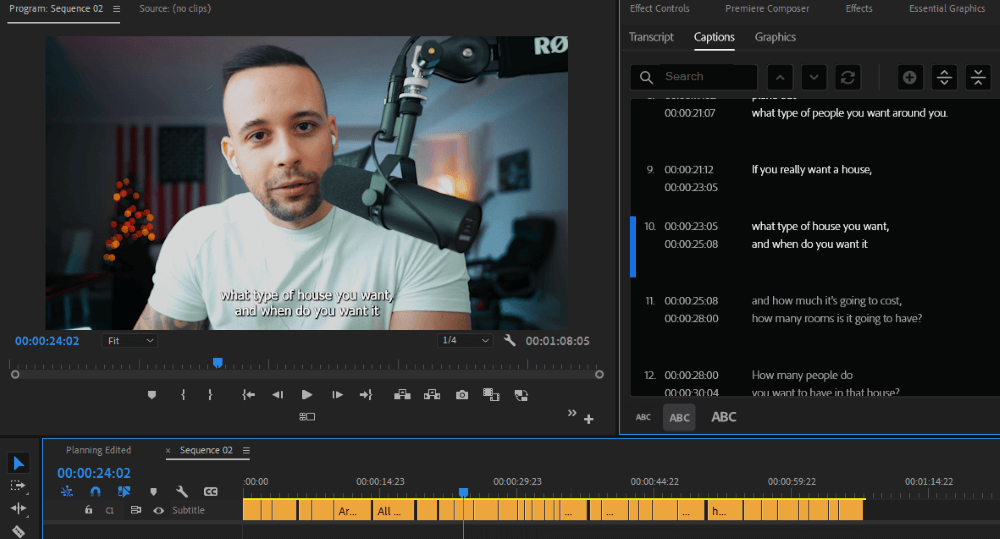Select the Selection tool arrow

click(18, 464)
